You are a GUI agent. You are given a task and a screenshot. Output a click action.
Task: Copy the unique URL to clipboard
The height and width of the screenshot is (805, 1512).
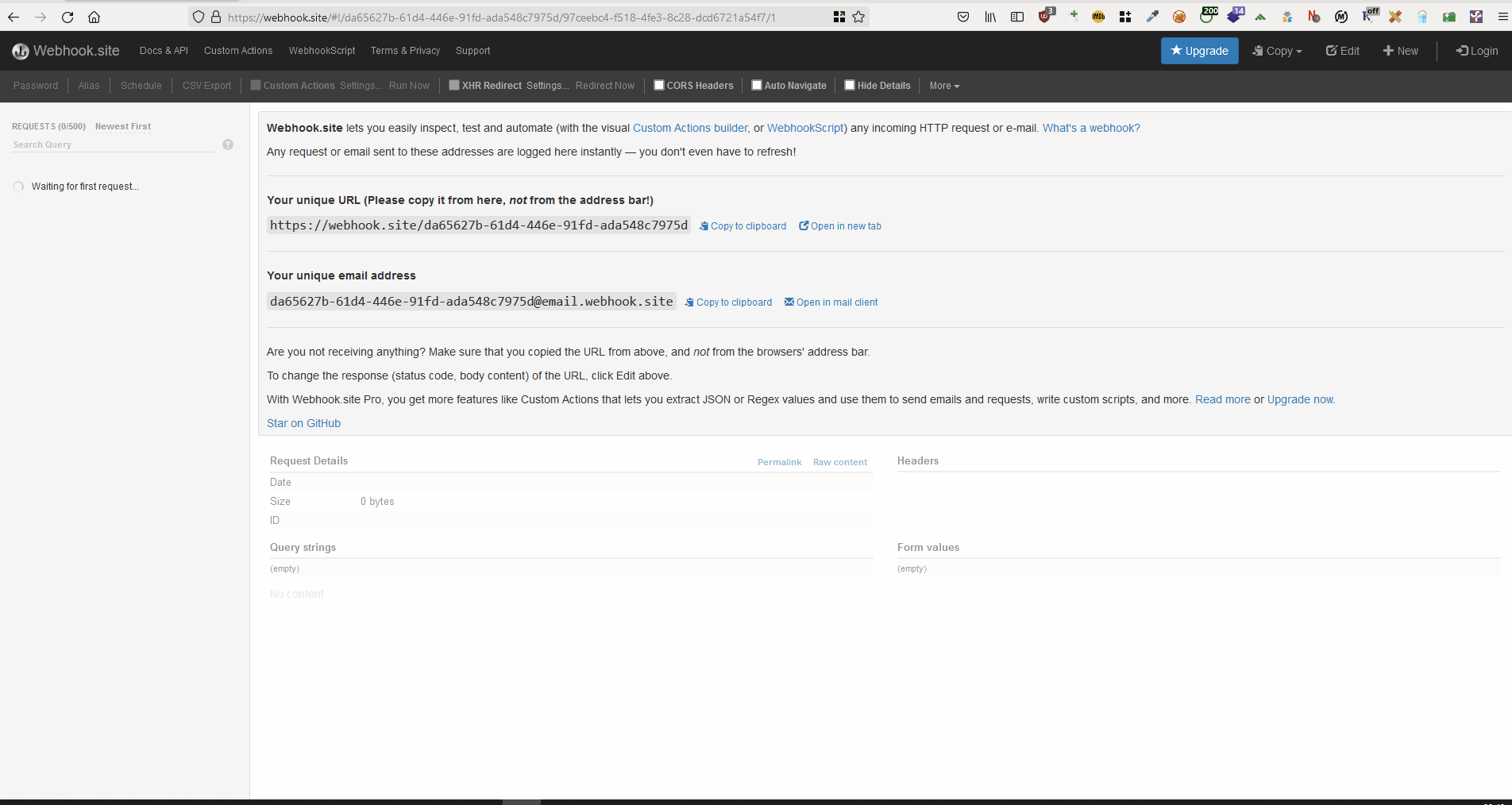pos(742,225)
